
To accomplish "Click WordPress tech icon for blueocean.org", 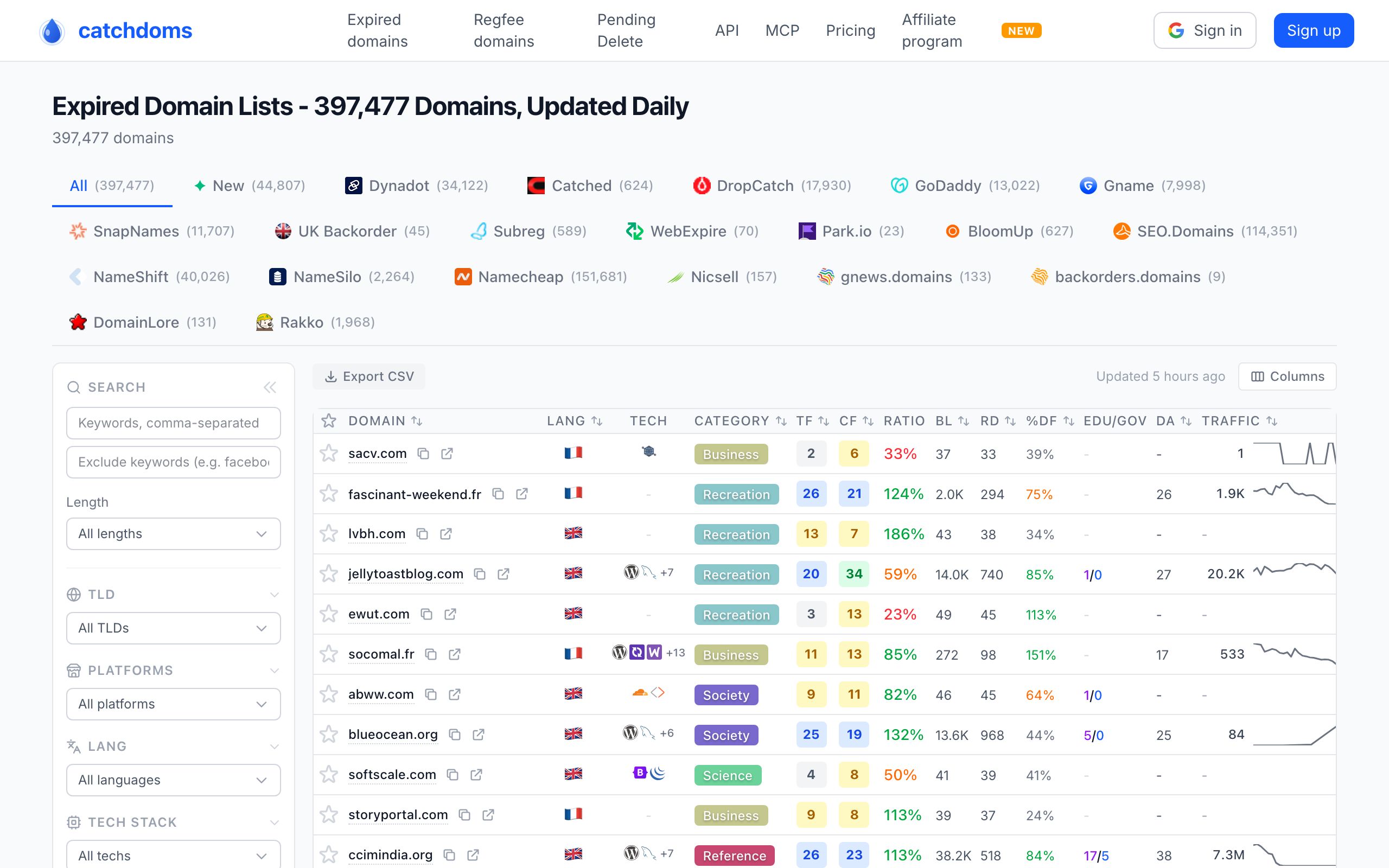I will pos(631,732).
